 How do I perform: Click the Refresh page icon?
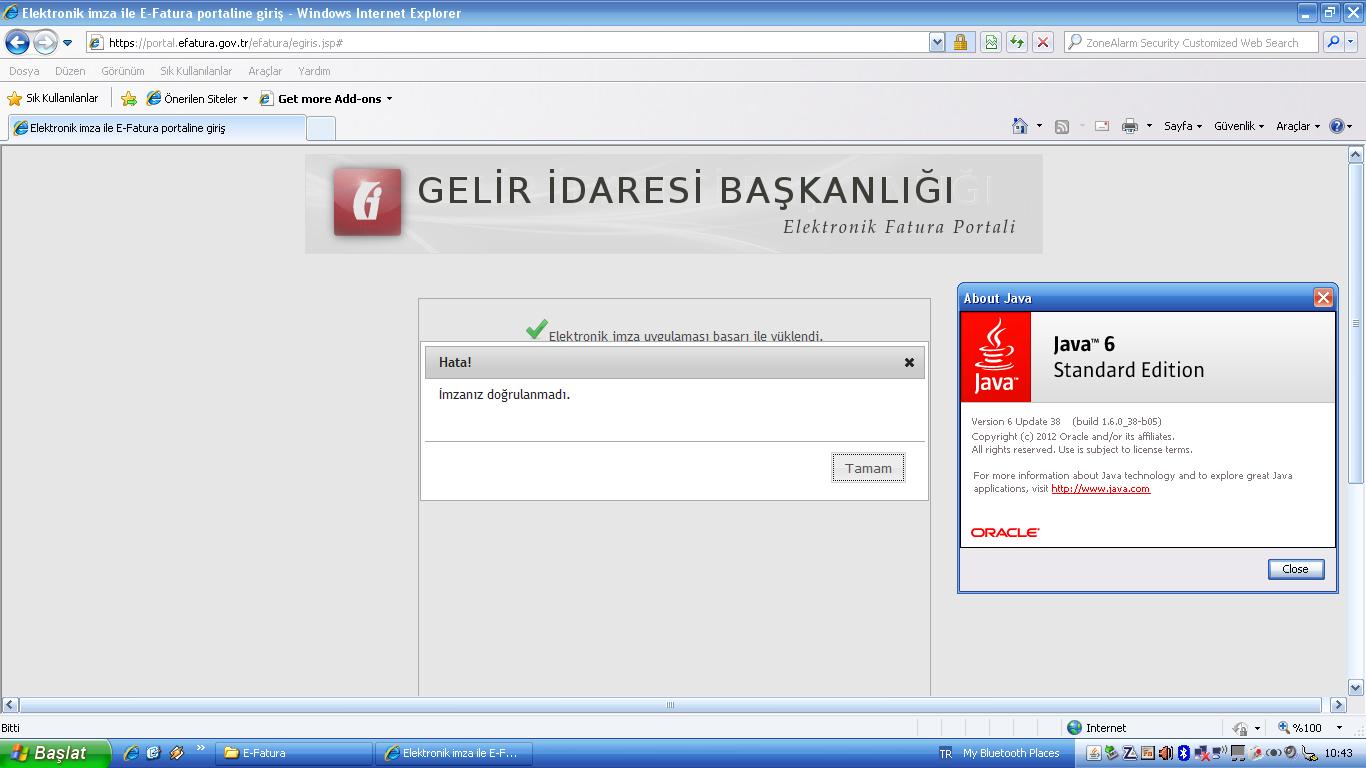coord(1016,42)
